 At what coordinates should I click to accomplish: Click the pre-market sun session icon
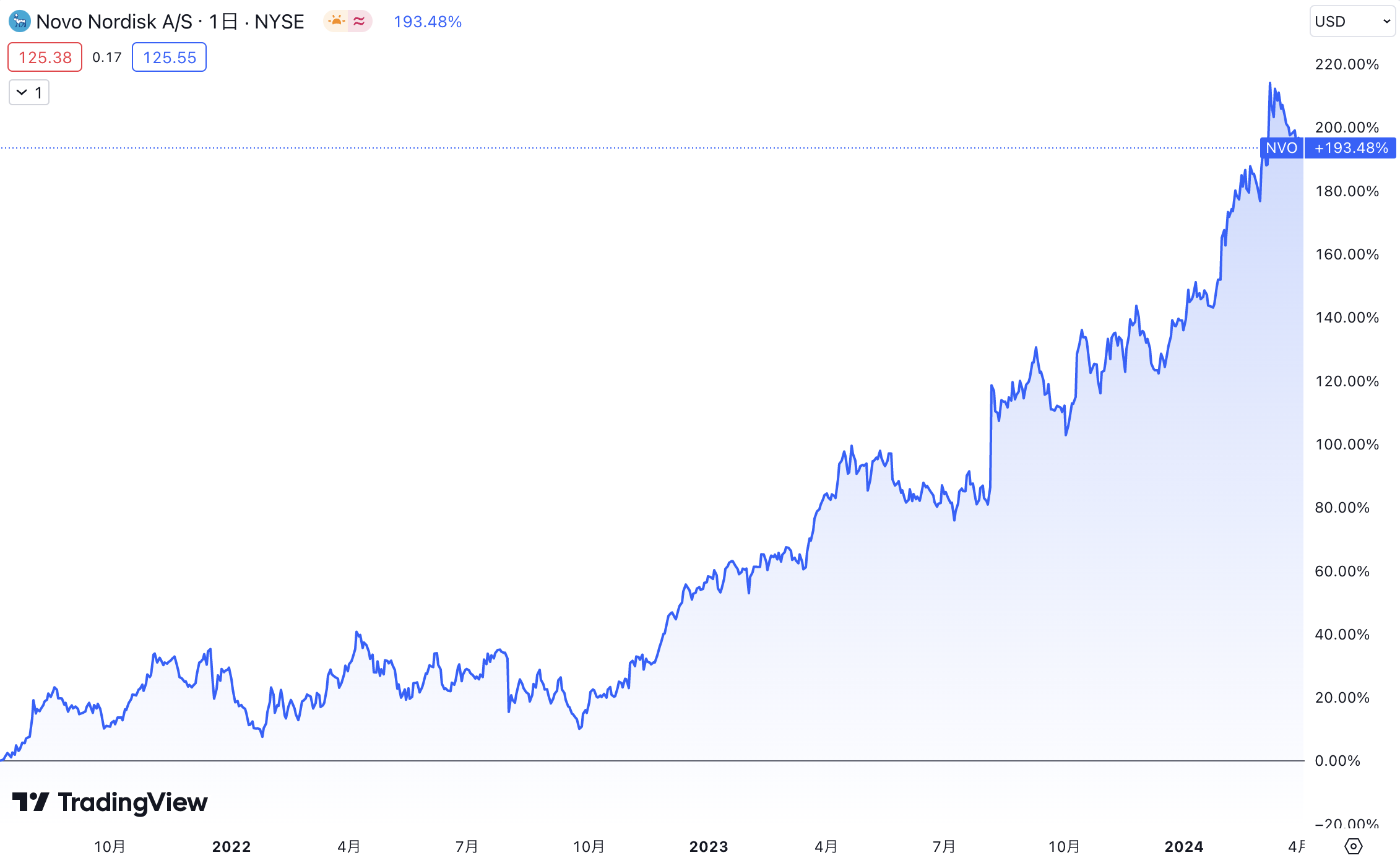(x=336, y=22)
